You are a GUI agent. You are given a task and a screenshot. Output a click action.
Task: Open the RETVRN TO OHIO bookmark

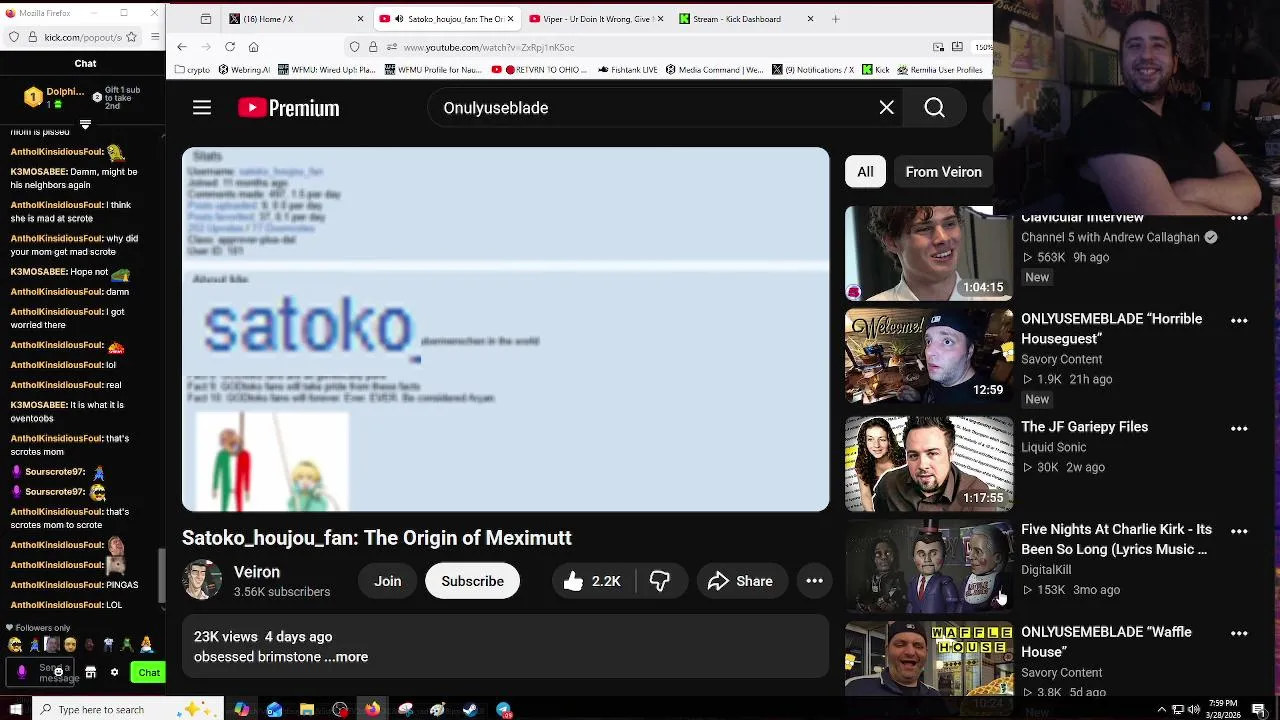tap(539, 70)
